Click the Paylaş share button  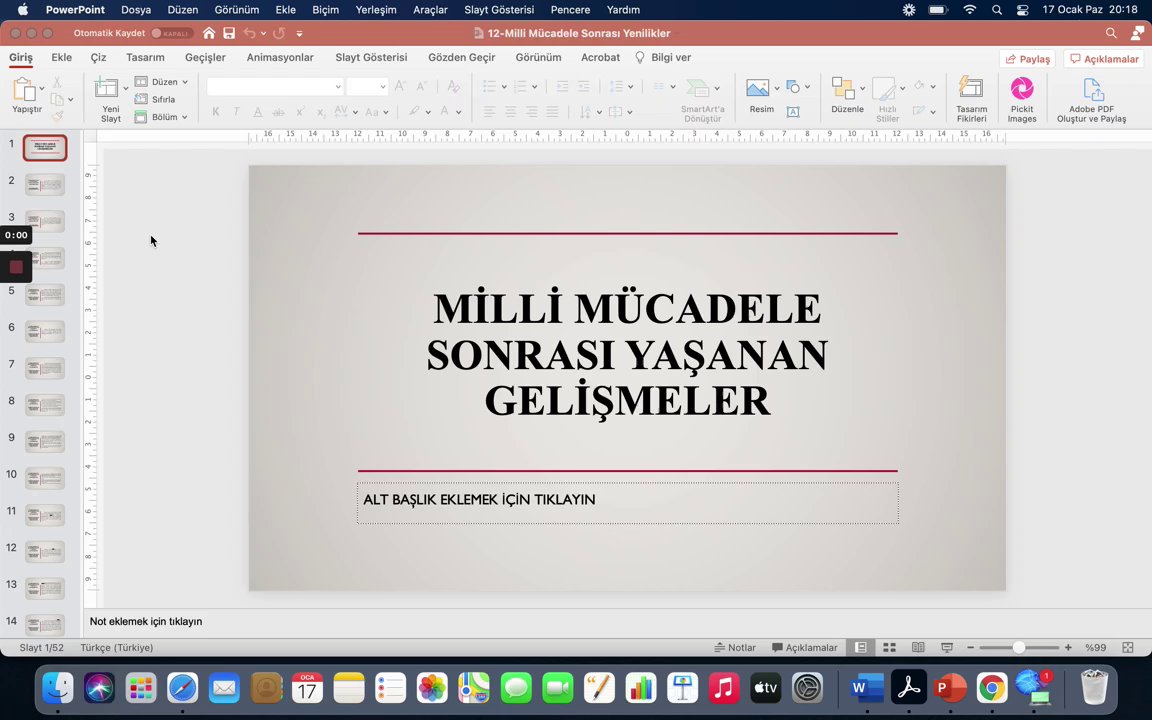click(1027, 59)
